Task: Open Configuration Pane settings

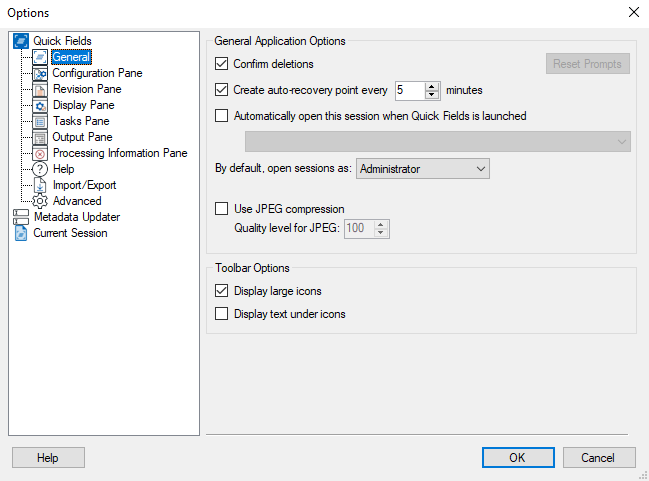Action: tap(97, 73)
